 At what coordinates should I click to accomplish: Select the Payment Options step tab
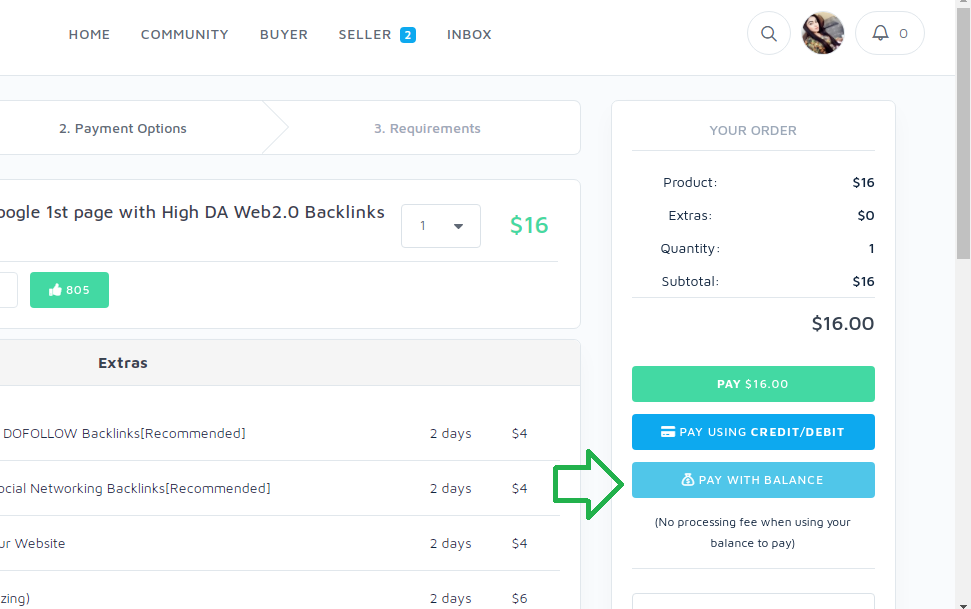(x=123, y=128)
